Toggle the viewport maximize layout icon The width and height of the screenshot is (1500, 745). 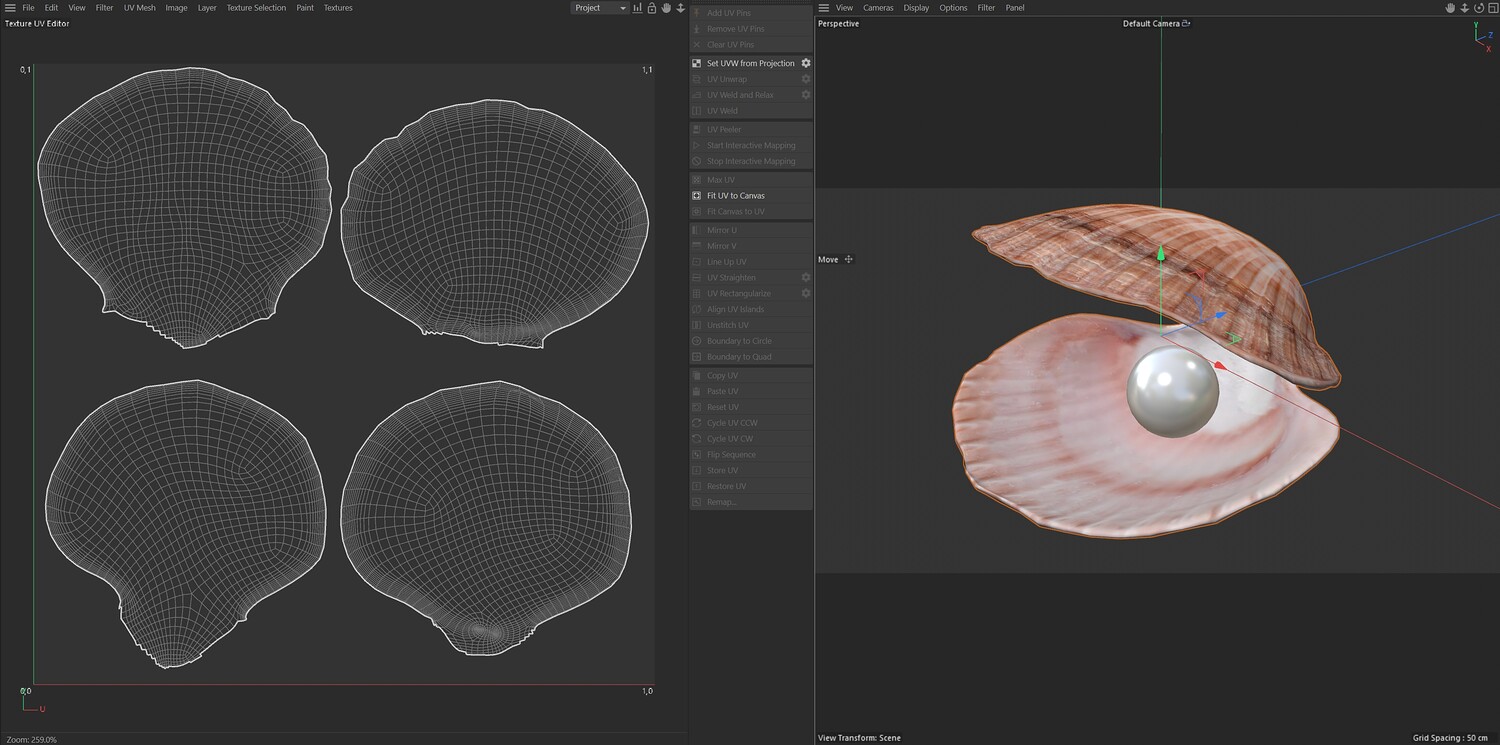(x=1492, y=8)
